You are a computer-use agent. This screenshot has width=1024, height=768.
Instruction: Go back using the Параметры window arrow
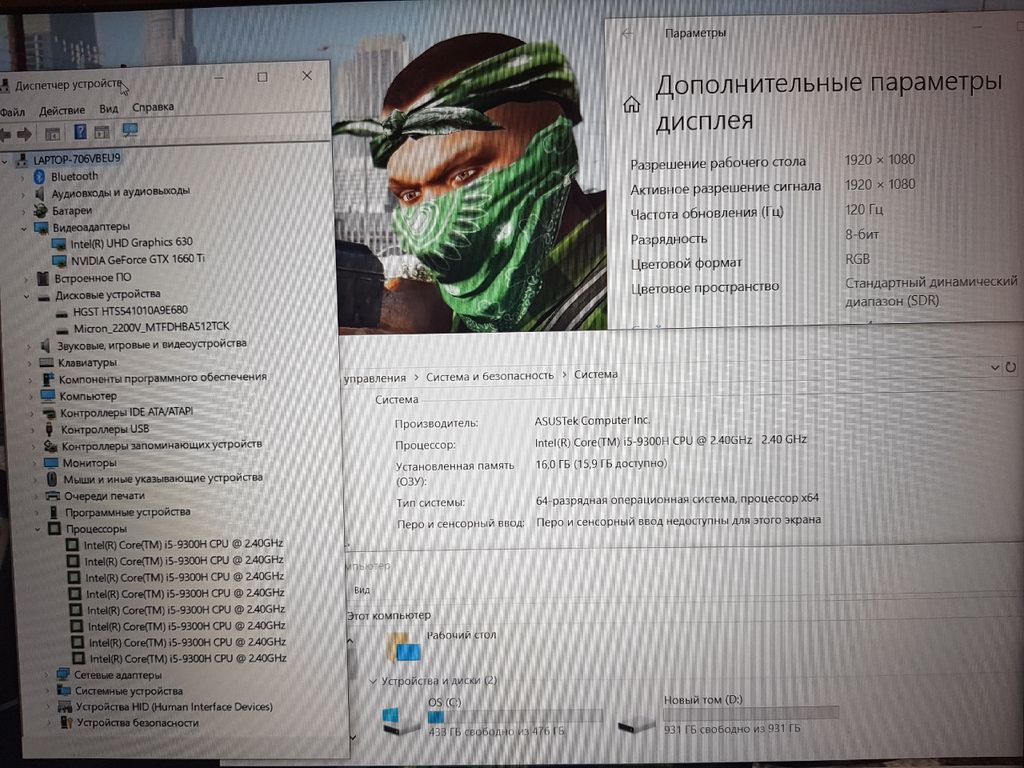(628, 33)
